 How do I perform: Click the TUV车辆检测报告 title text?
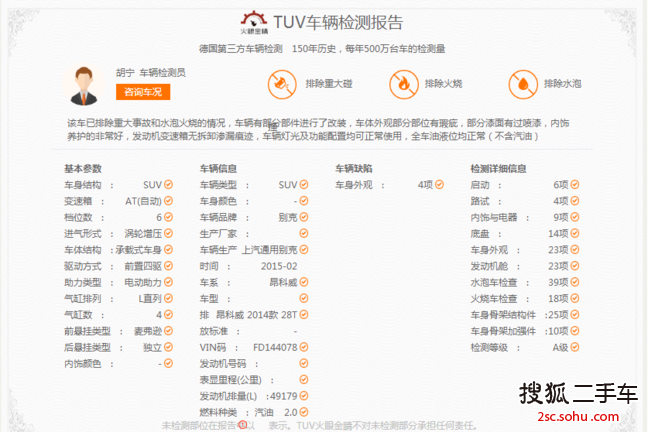tap(338, 22)
